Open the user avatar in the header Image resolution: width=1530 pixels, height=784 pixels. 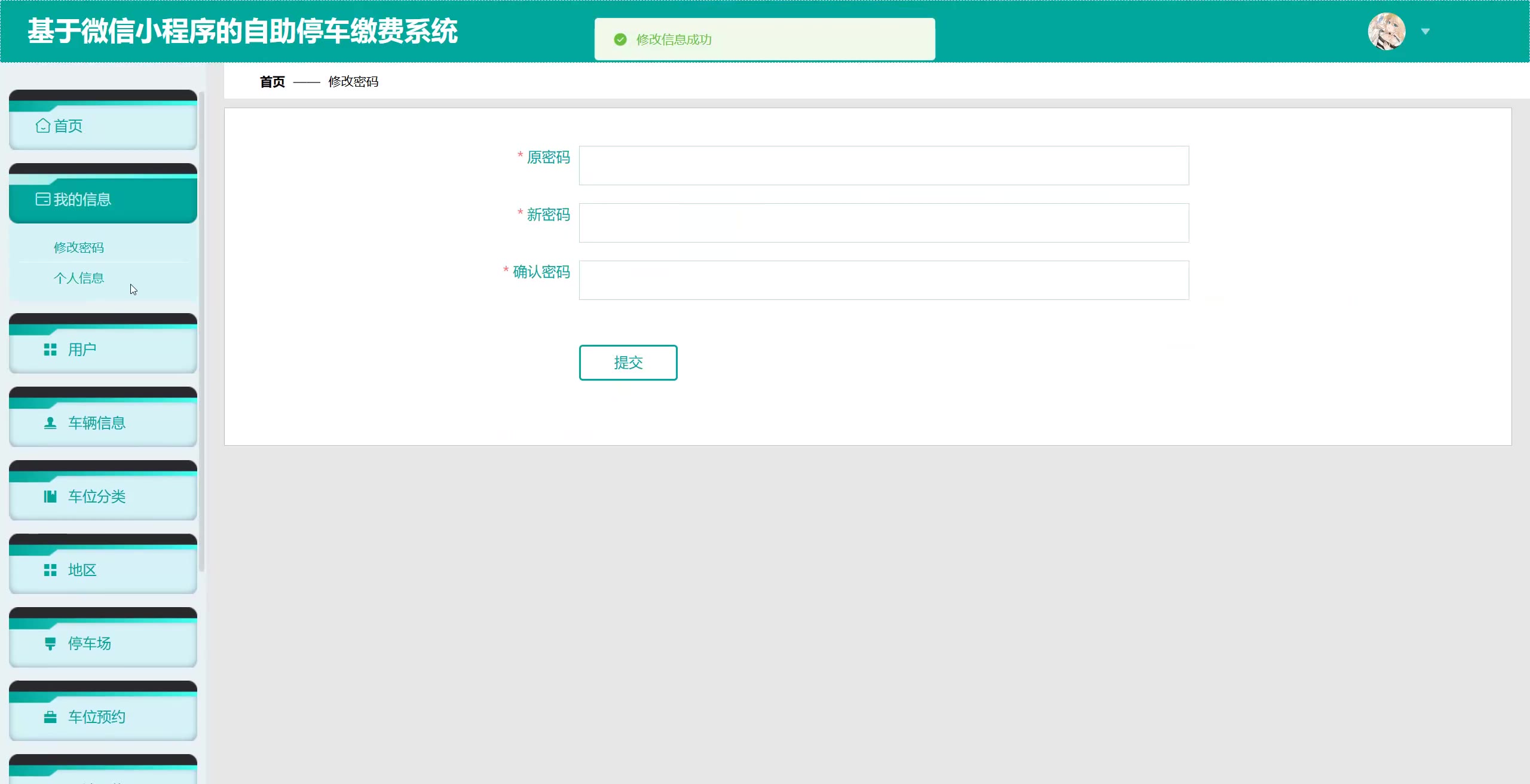point(1386,31)
